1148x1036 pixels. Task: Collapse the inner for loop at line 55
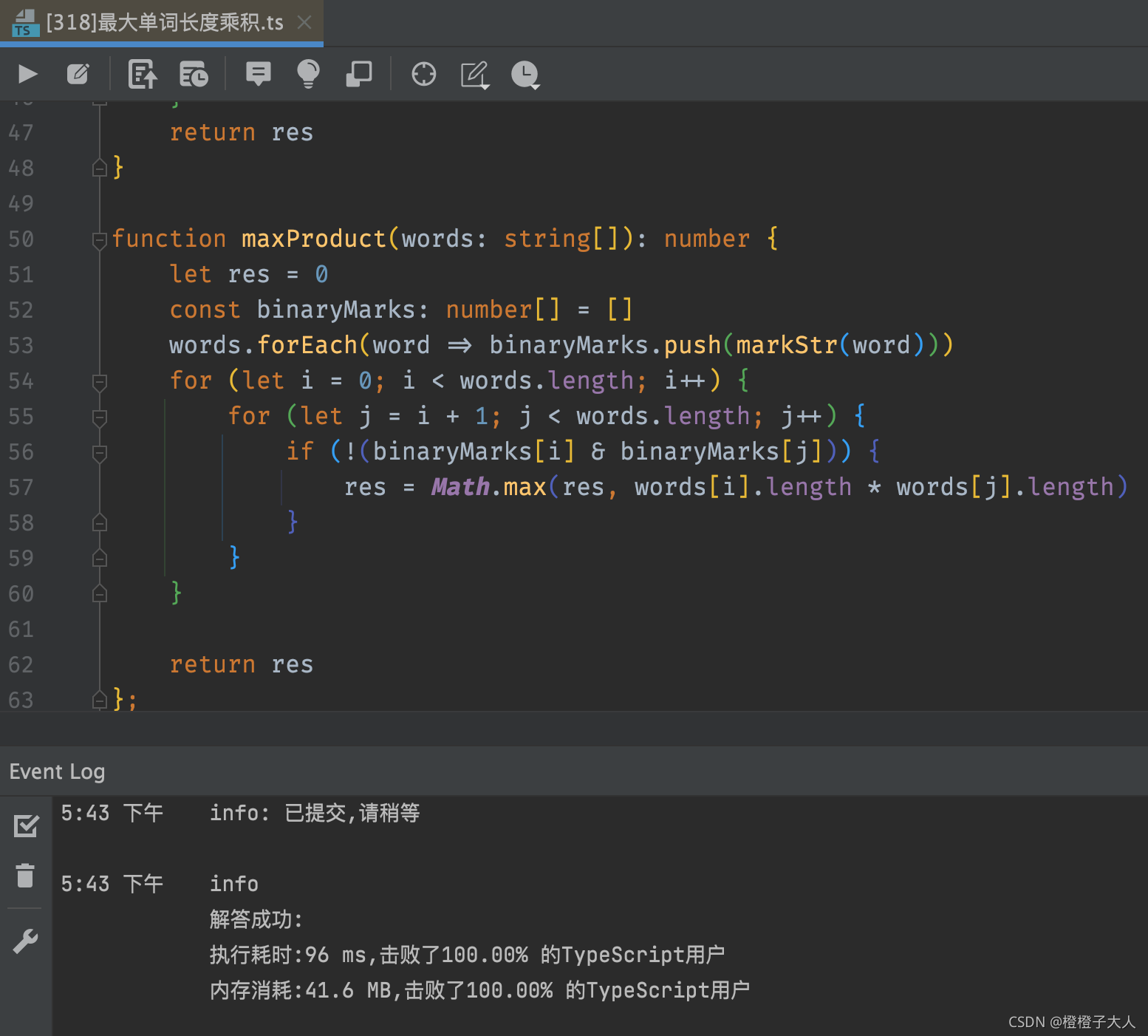(x=100, y=417)
